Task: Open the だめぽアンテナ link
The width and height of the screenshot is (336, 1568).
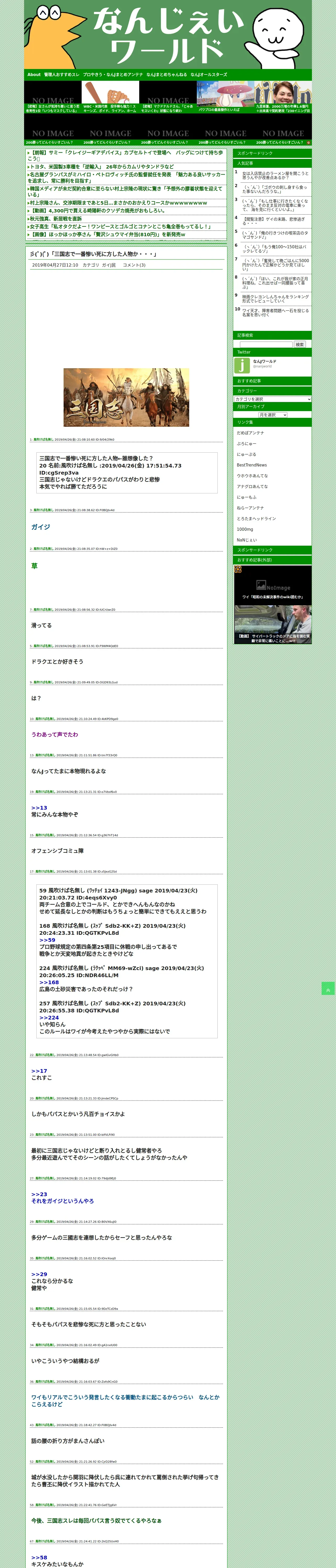Action: coord(251,433)
